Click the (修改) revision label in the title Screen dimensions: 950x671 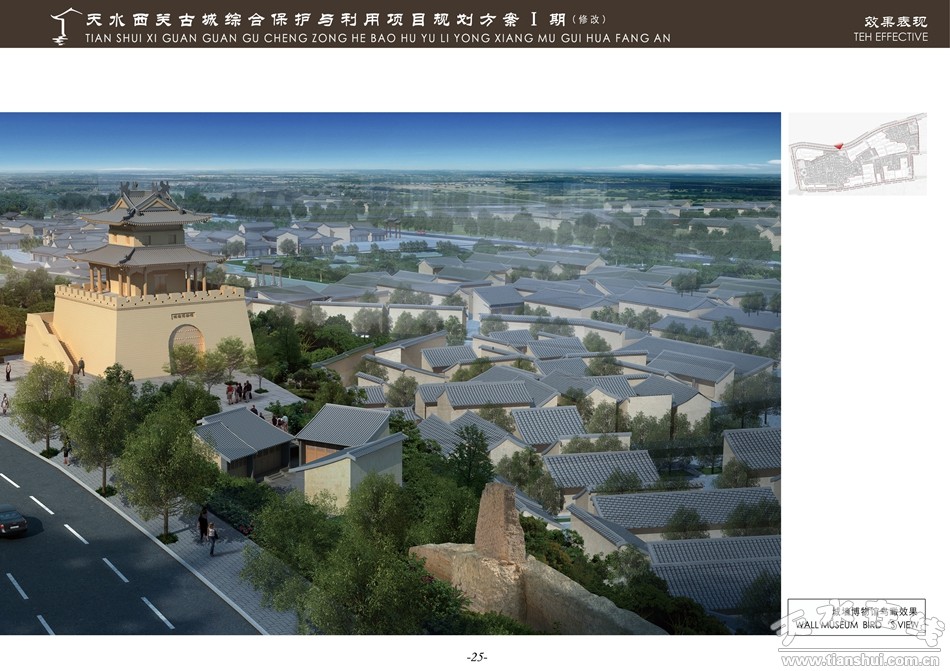[x=588, y=19]
